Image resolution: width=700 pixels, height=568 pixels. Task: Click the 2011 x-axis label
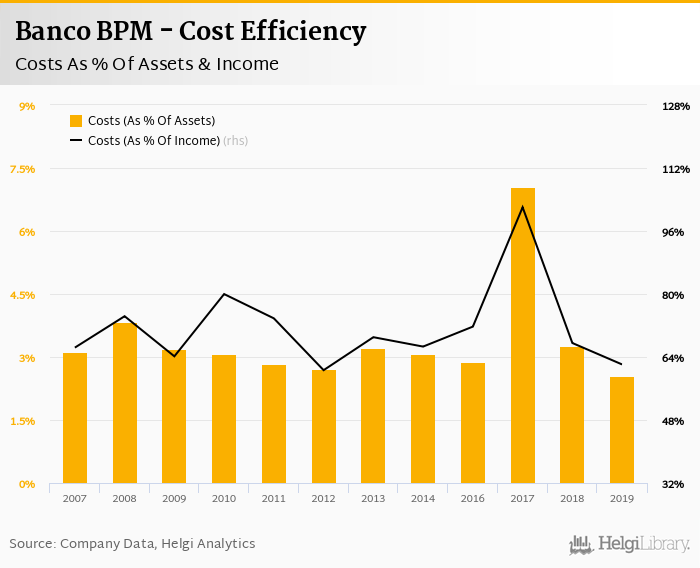(274, 498)
